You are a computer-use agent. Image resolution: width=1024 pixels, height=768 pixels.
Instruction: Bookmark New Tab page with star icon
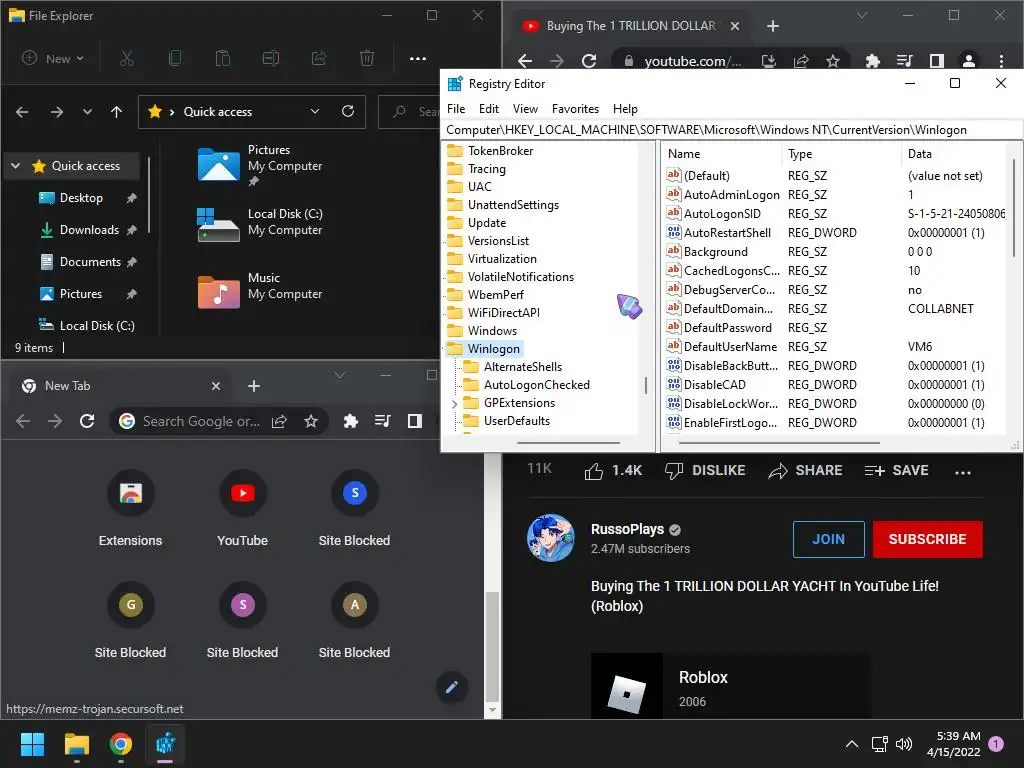coord(311,421)
